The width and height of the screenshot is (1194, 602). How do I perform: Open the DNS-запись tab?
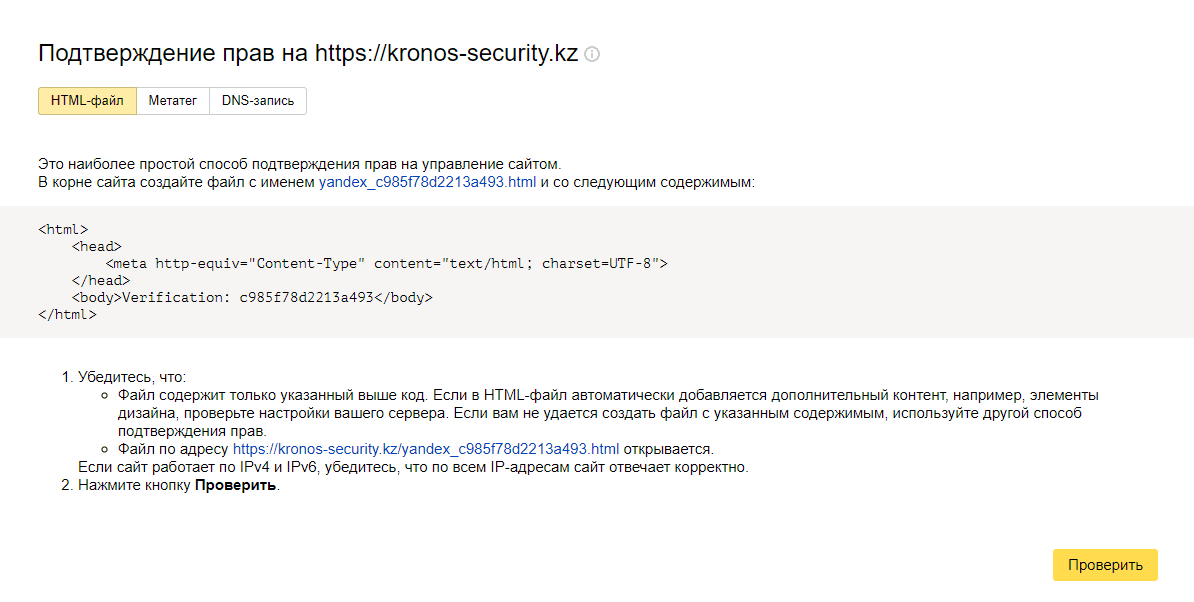[258, 101]
